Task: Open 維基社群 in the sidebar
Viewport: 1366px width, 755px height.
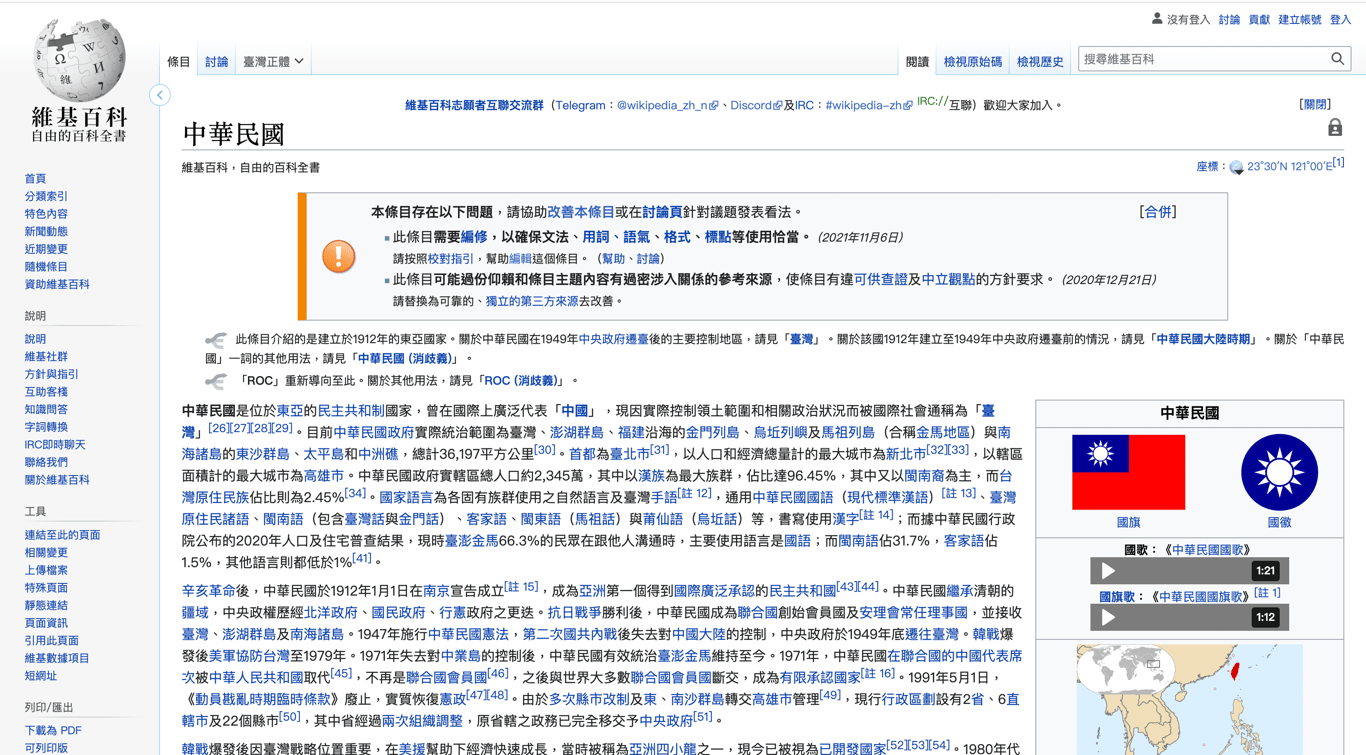Action: [x=46, y=357]
